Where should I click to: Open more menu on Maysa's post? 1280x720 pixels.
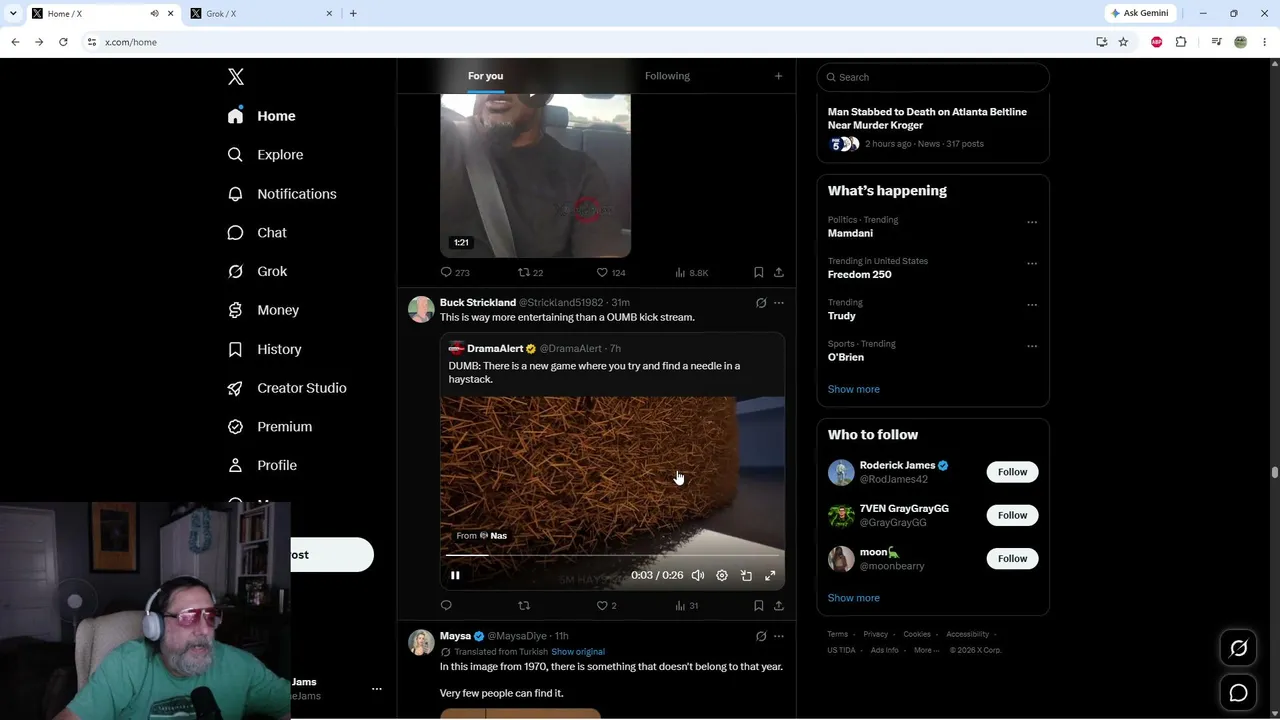pyautogui.click(x=779, y=636)
